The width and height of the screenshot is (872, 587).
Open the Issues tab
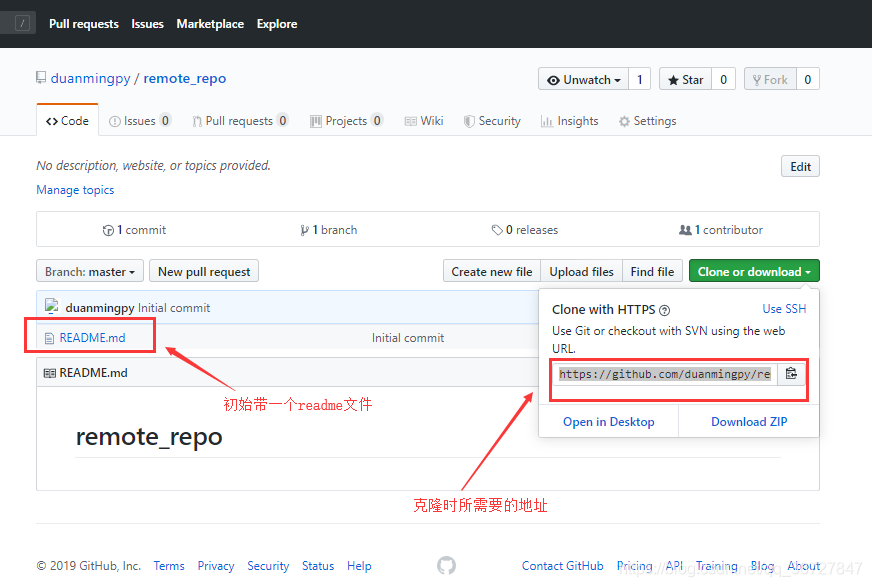140,121
